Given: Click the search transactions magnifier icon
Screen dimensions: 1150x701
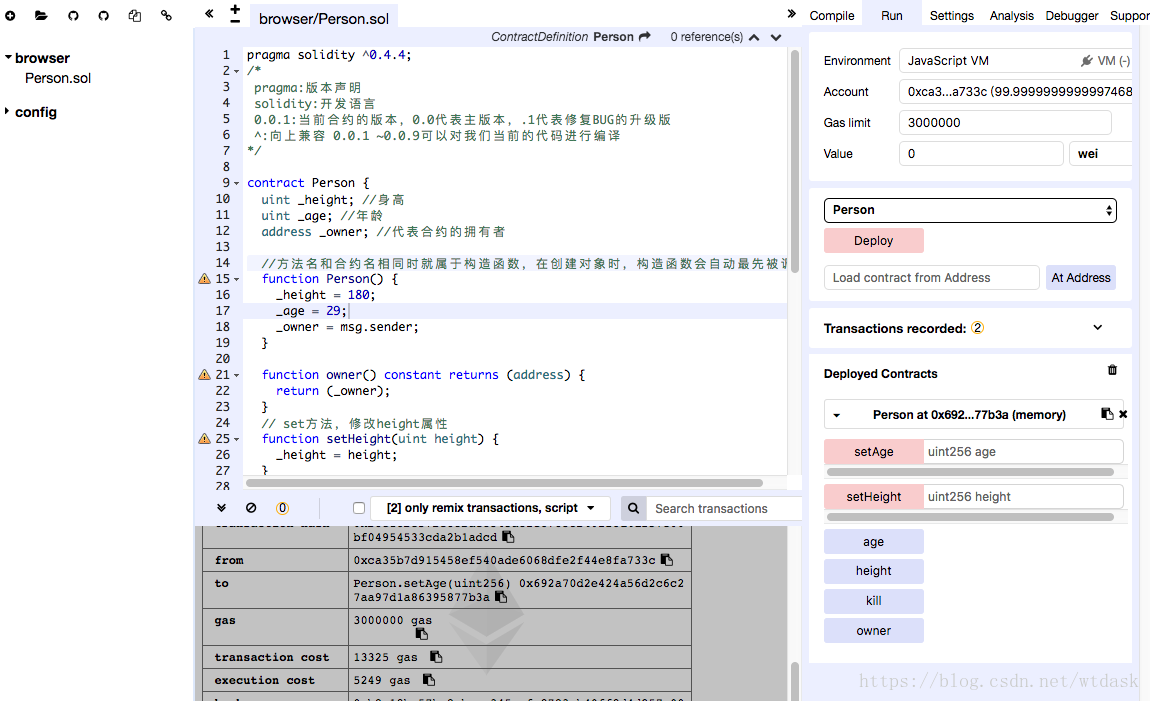Looking at the screenshot, I should [x=634, y=508].
